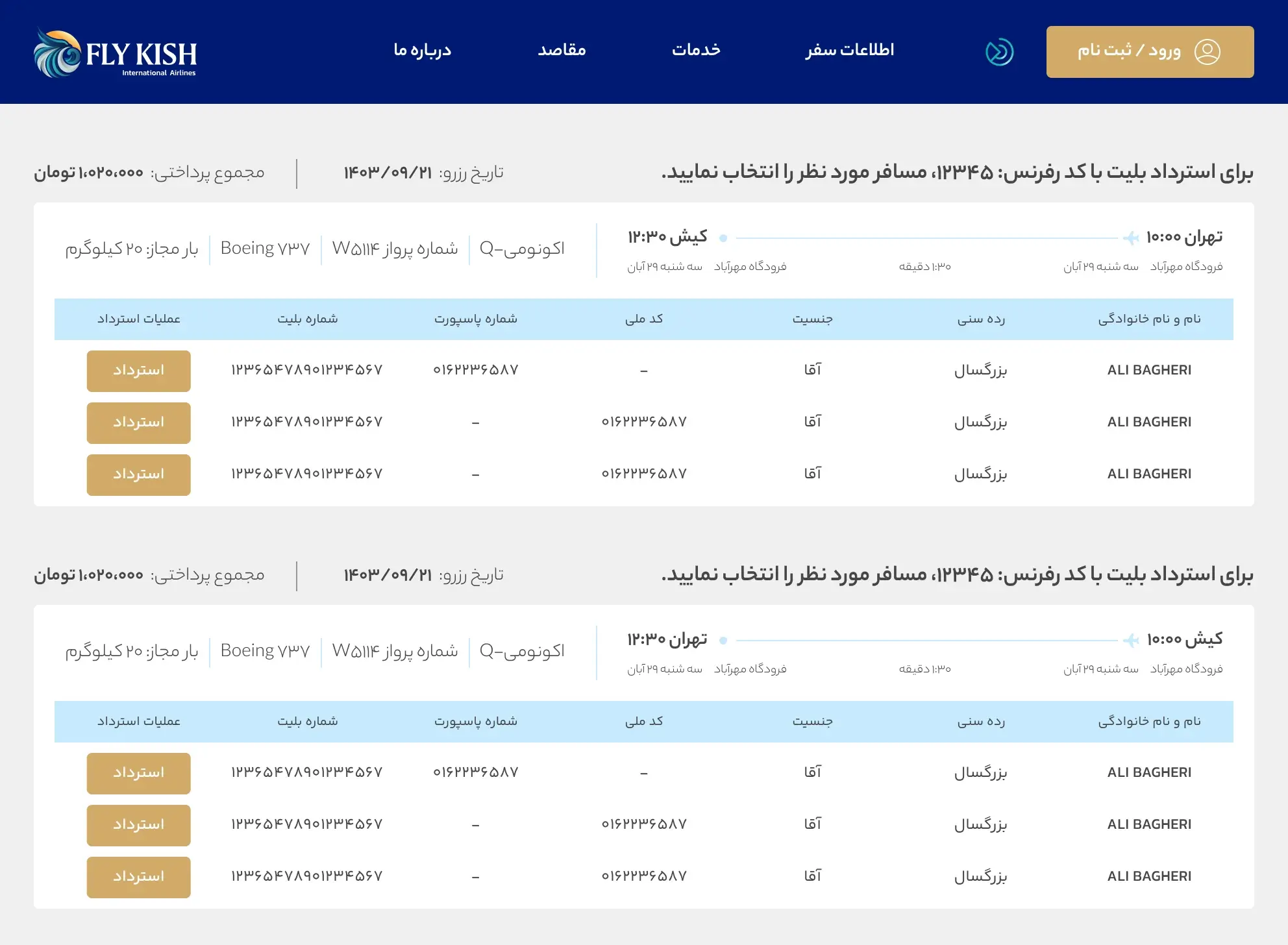Screen dimensions: 1288x945
Task: Click the ticket number in the first passenger row
Action: point(306,370)
